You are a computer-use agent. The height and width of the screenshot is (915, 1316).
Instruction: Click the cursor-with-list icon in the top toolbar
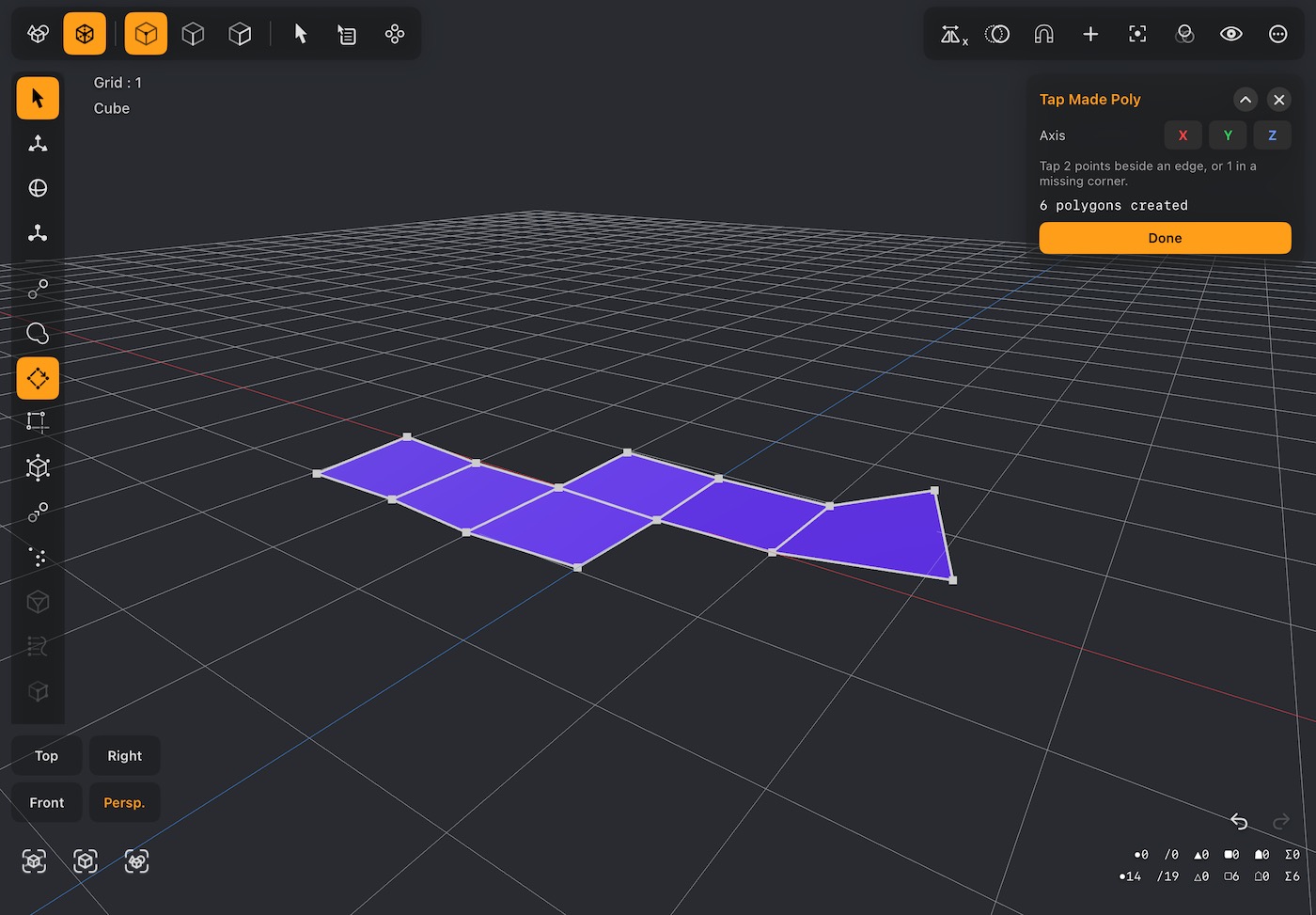(x=347, y=34)
